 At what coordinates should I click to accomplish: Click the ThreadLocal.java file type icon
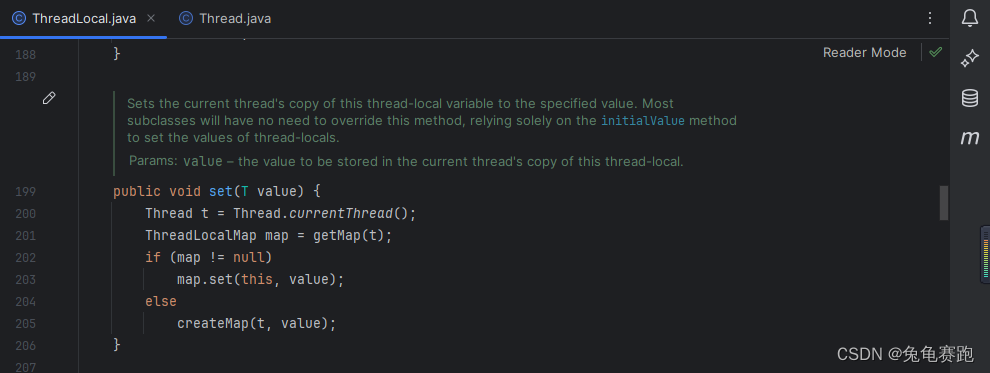point(19,18)
